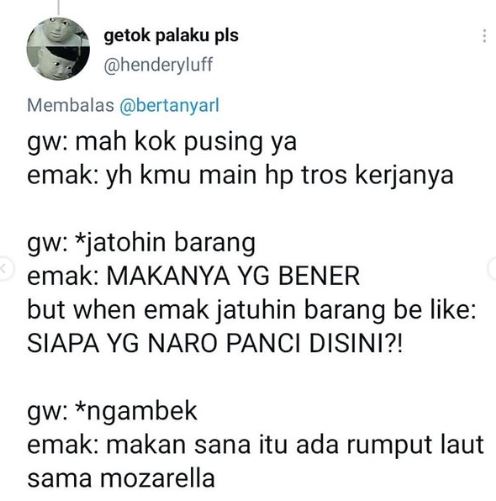Image resolution: width=496 pixels, height=501 pixels.
Task: Select the gw: *jatohin barang line
Action: [141, 243]
